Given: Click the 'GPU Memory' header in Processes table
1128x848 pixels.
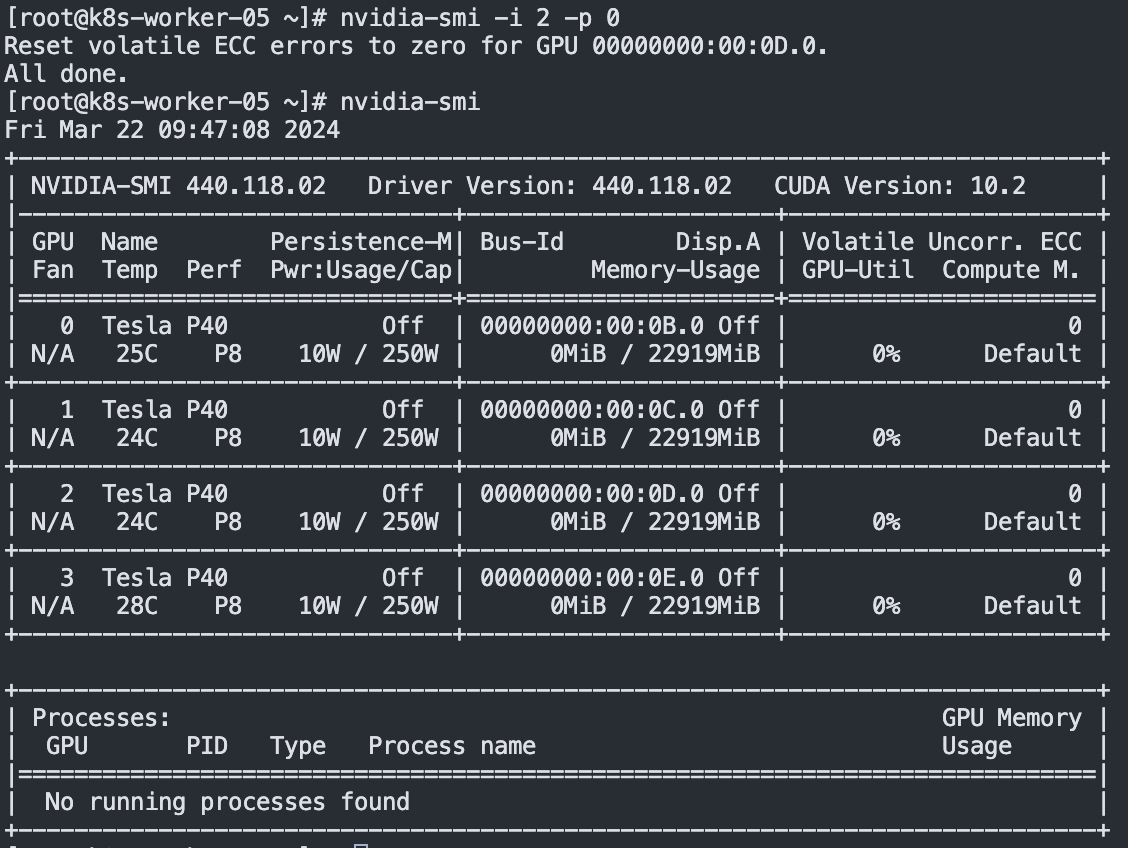Looking at the screenshot, I should (1011, 718).
